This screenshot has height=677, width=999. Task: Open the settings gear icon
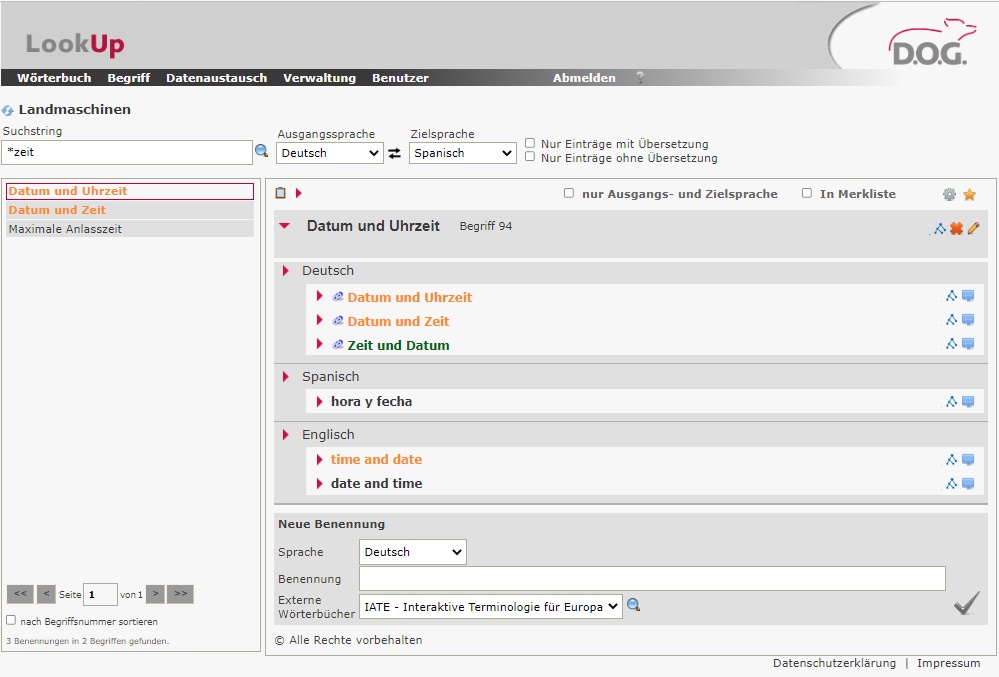point(949,195)
